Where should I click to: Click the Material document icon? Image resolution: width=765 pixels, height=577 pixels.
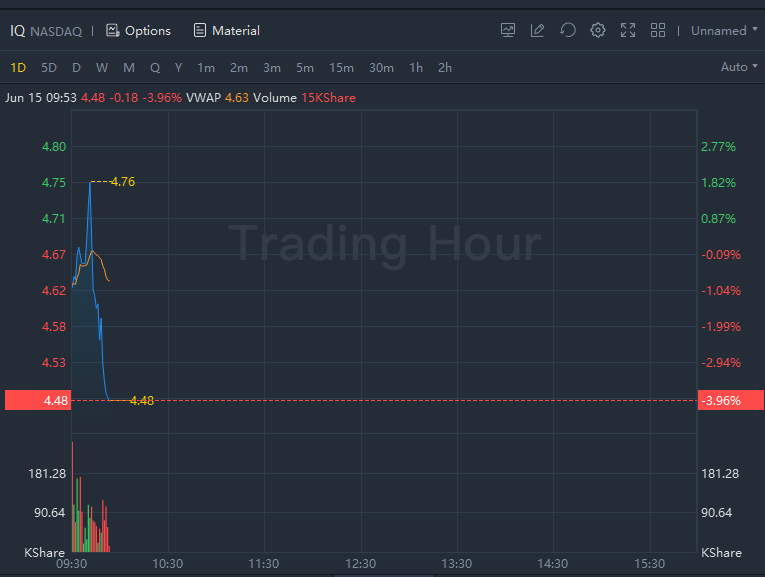200,31
